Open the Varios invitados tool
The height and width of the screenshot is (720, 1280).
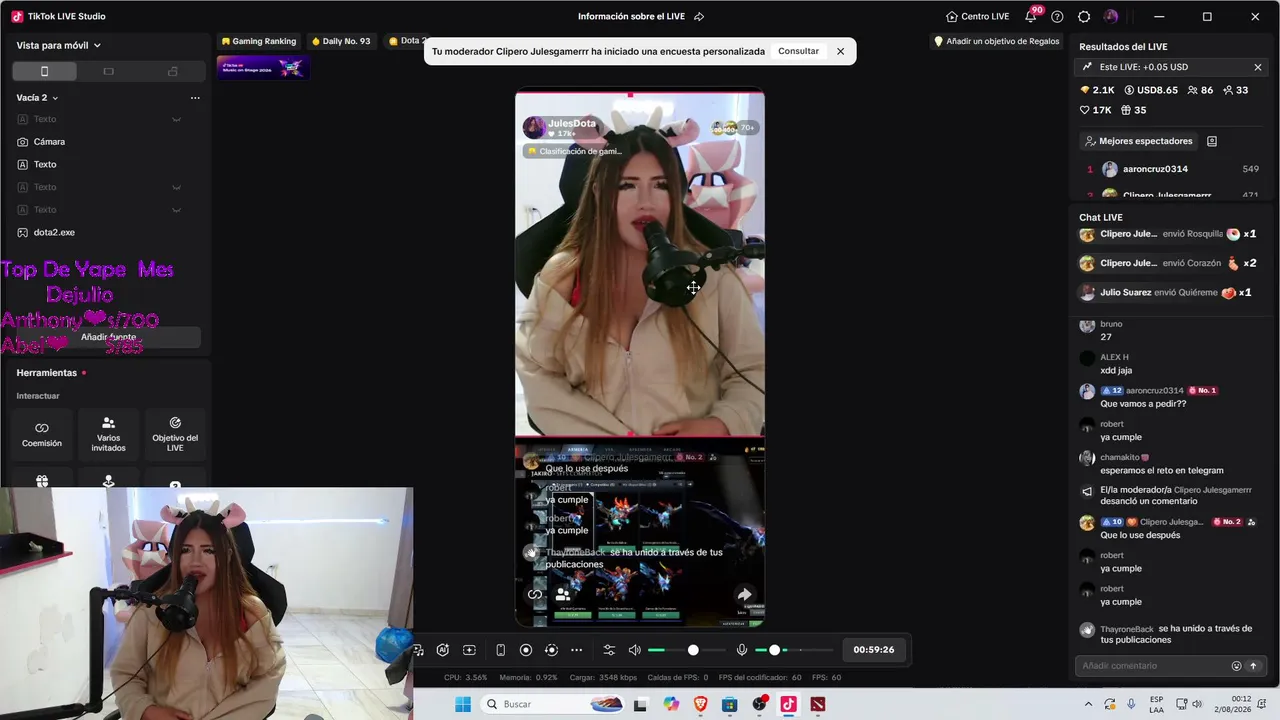[x=108, y=434]
